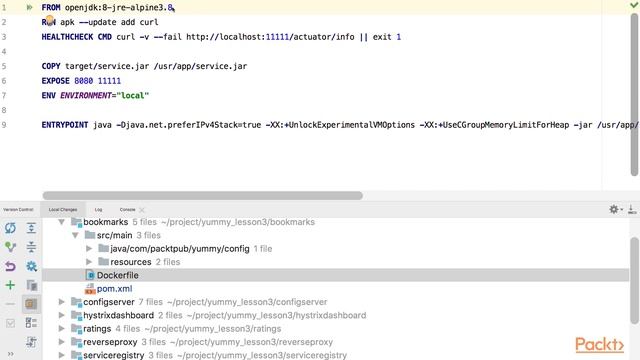Click the editor horizontal scrollbar
This screenshot has width=640, height=360.
coord(202,196)
